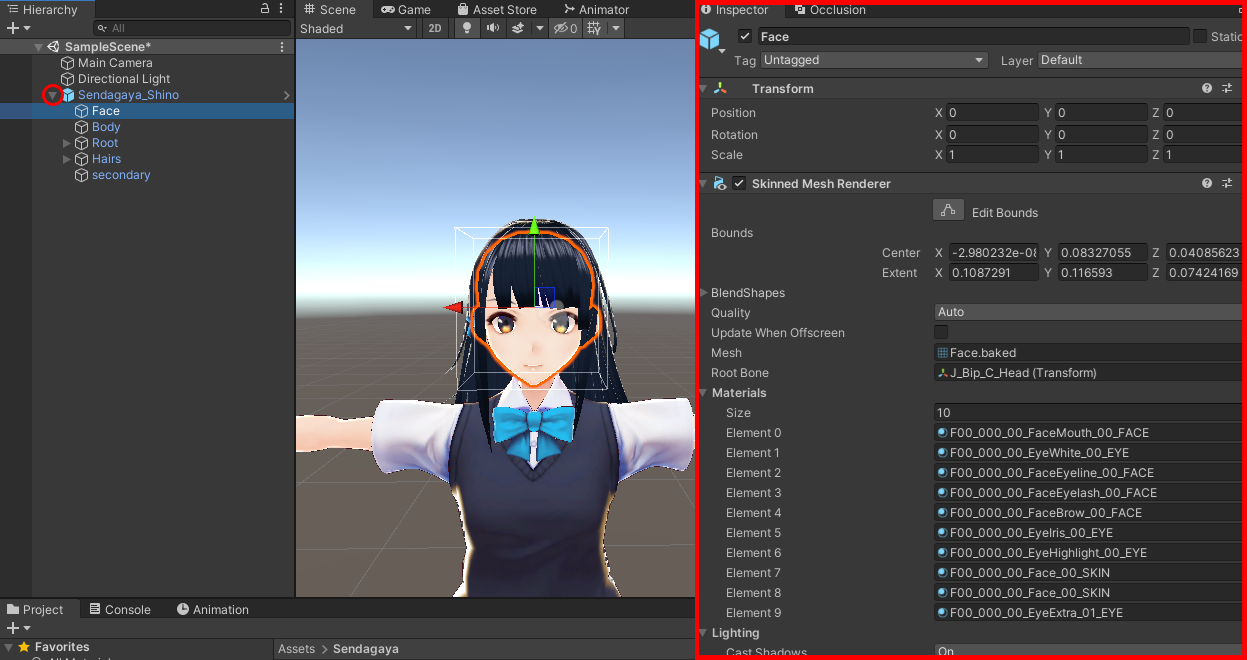
Task: Click Root Bone field J_Bip_C_Head
Action: (1090, 372)
